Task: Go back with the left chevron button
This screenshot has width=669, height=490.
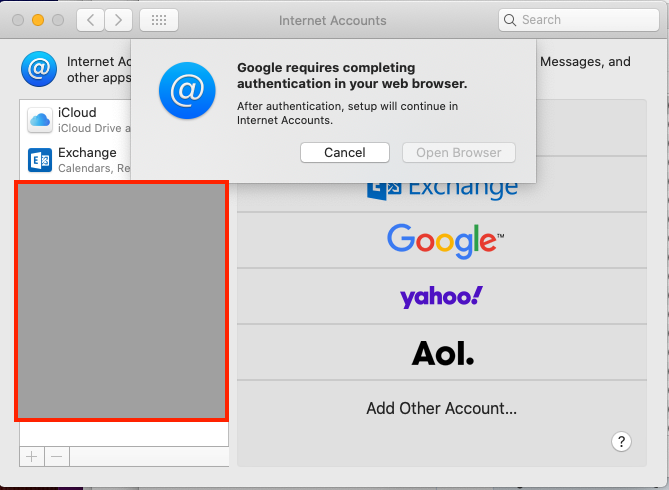Action: [x=90, y=20]
